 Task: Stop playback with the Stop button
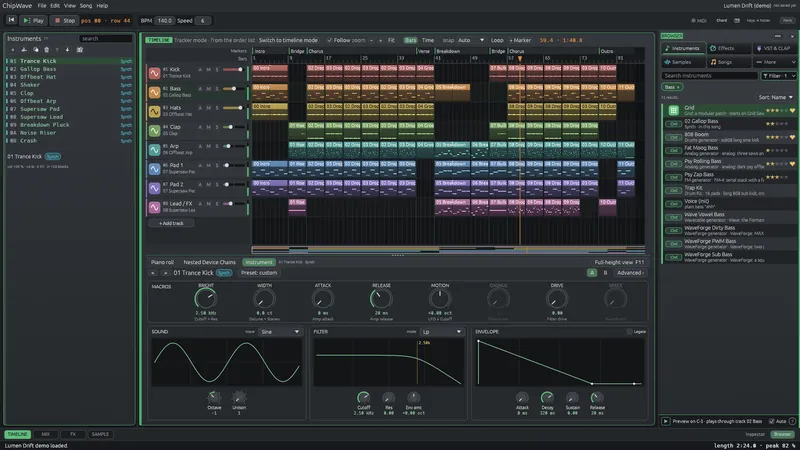point(65,20)
